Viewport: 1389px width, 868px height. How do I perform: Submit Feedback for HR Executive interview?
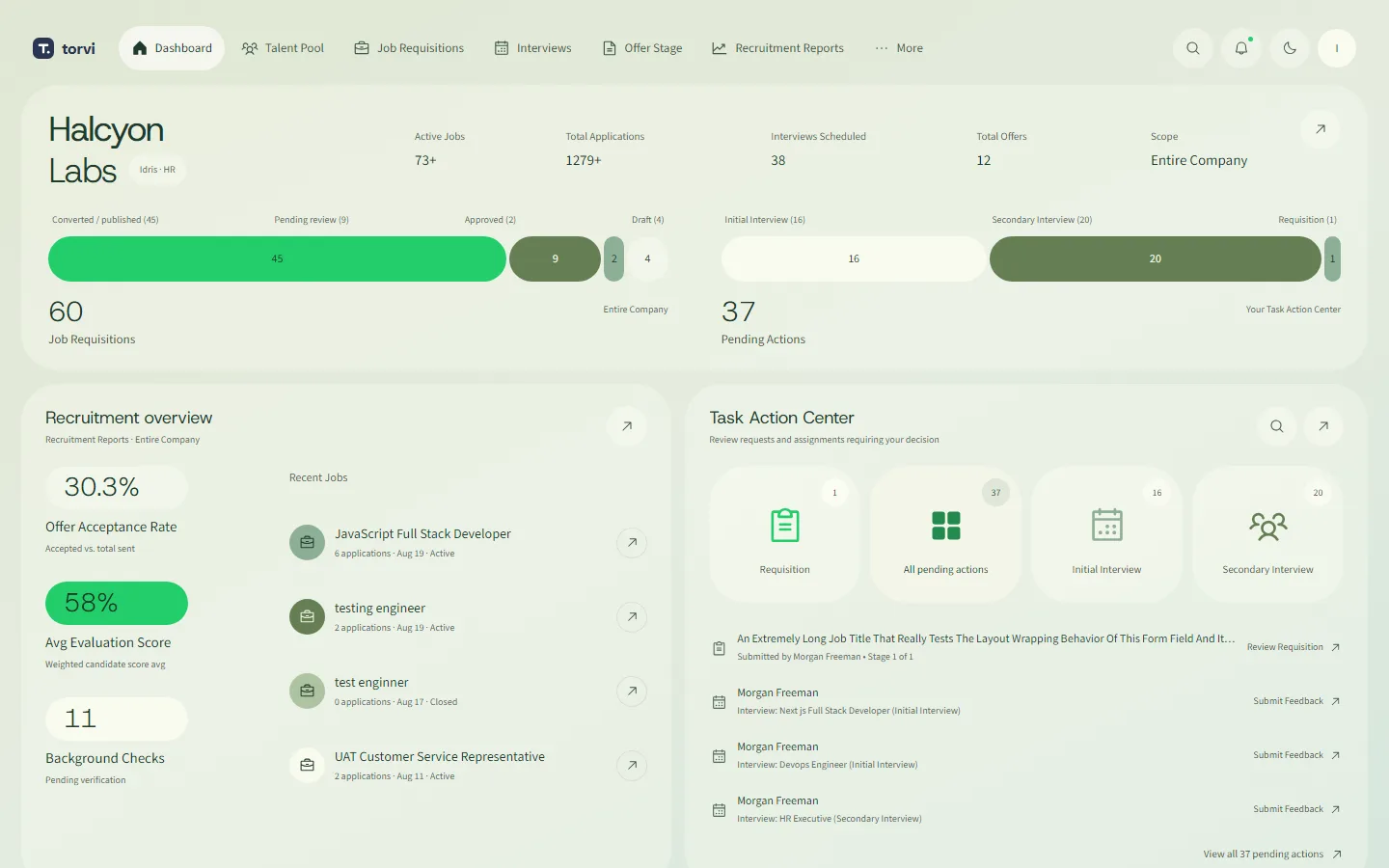[1297, 809]
